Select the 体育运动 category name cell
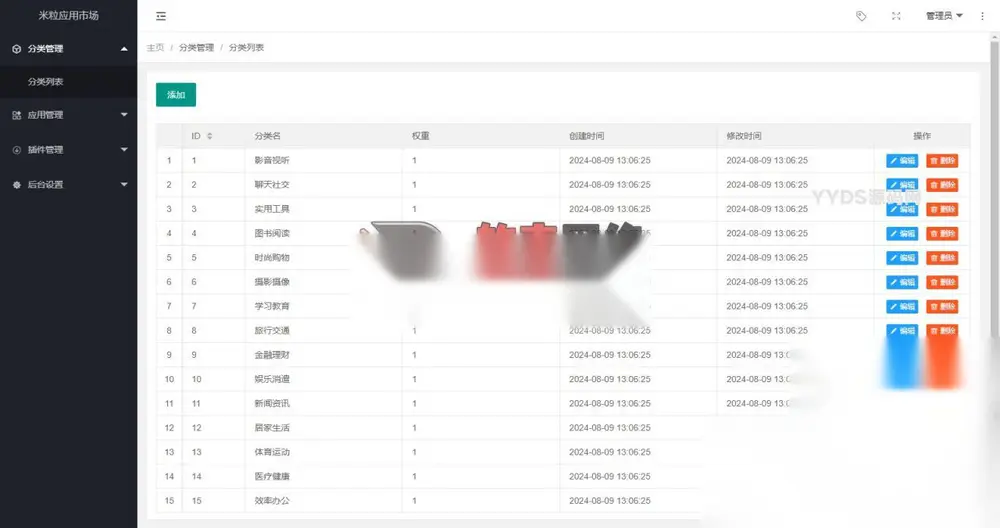Viewport: 1000px width, 528px height. click(323, 451)
